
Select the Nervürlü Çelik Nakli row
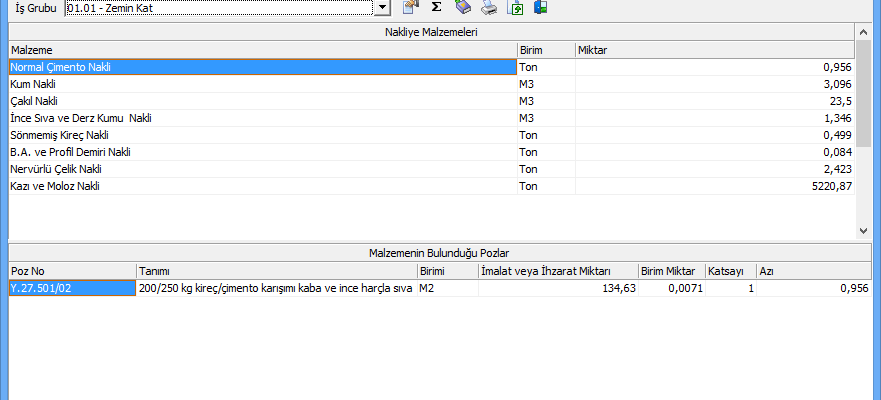(x=262, y=169)
